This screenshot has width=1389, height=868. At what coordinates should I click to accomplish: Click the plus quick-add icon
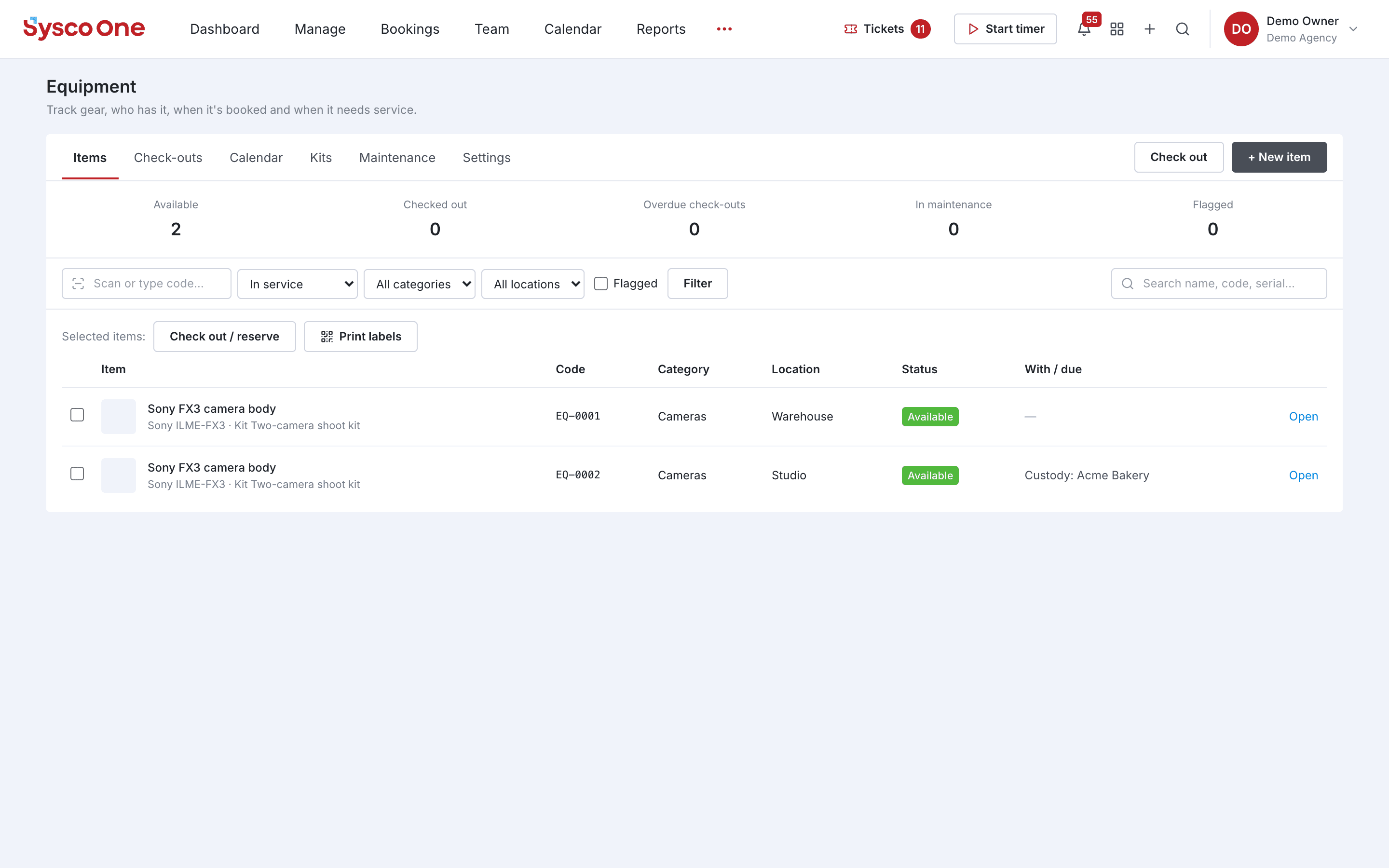click(x=1149, y=29)
